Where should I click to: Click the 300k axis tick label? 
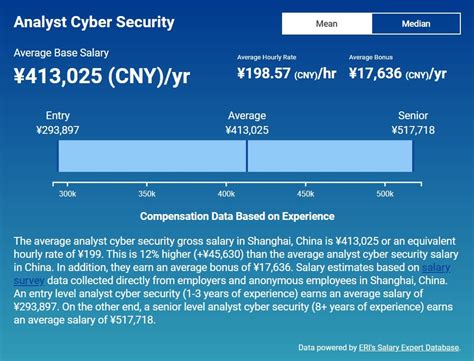(x=67, y=194)
